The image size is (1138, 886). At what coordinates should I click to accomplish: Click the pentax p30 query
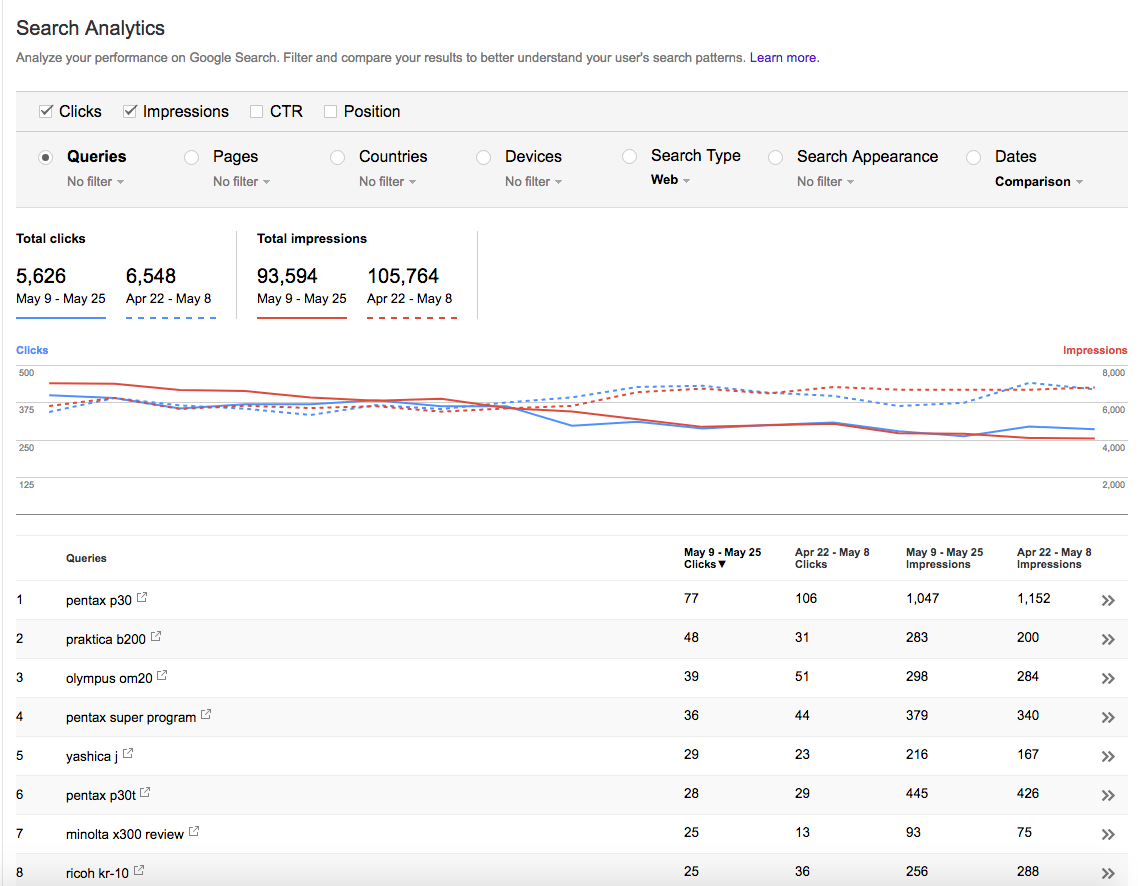[99, 600]
